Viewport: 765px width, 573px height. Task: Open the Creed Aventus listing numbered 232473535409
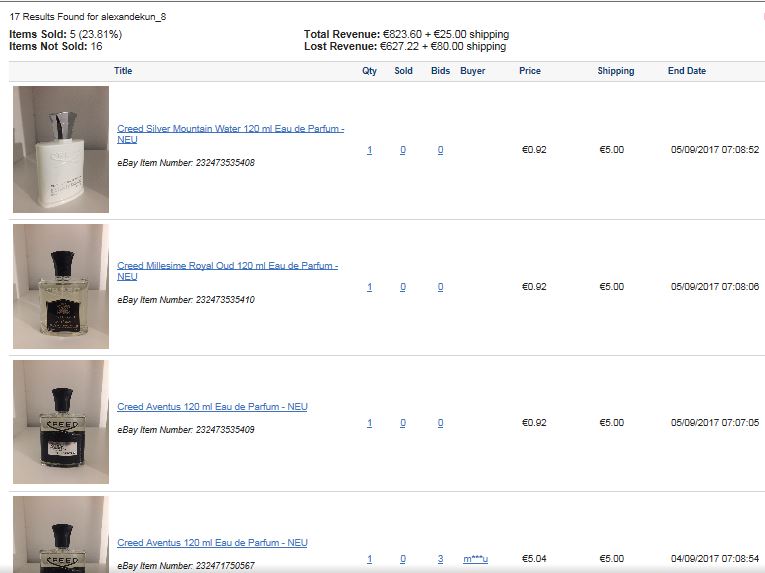tap(212, 407)
